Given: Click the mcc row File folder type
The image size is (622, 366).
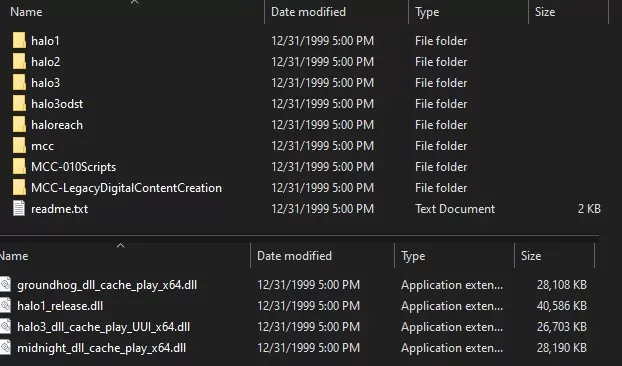Looking at the screenshot, I should (x=441, y=146).
